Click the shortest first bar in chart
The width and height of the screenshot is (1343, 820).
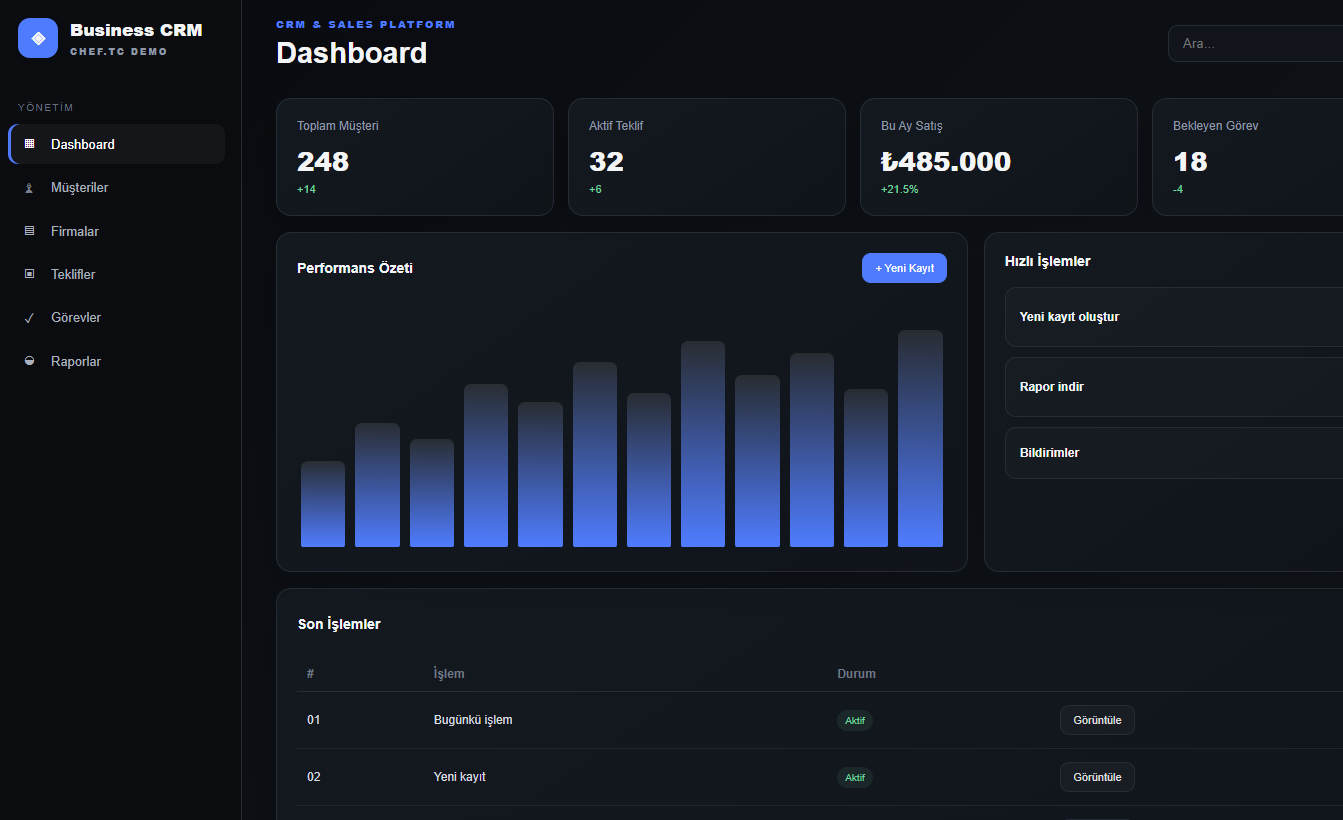coord(323,504)
